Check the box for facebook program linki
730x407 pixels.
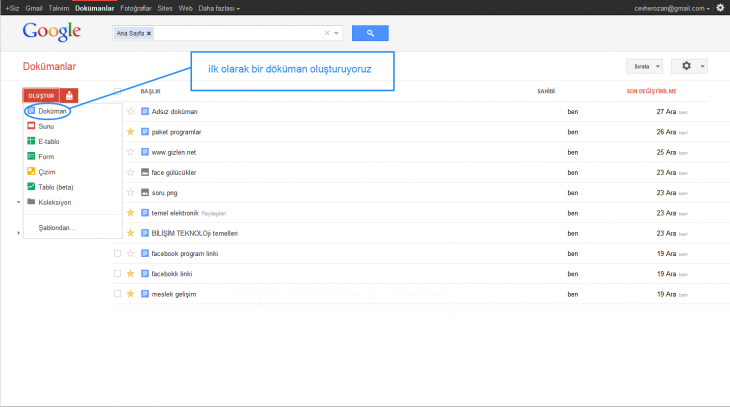[118, 254]
